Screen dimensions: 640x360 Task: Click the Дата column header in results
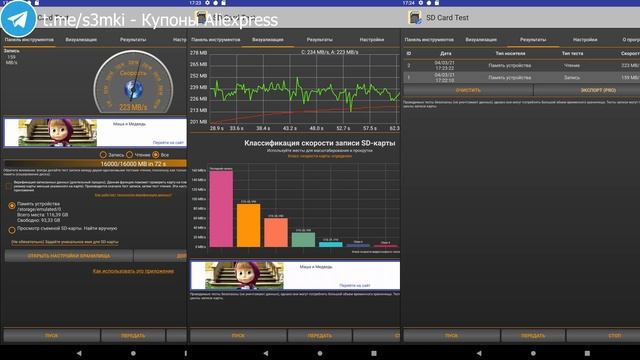coord(446,53)
